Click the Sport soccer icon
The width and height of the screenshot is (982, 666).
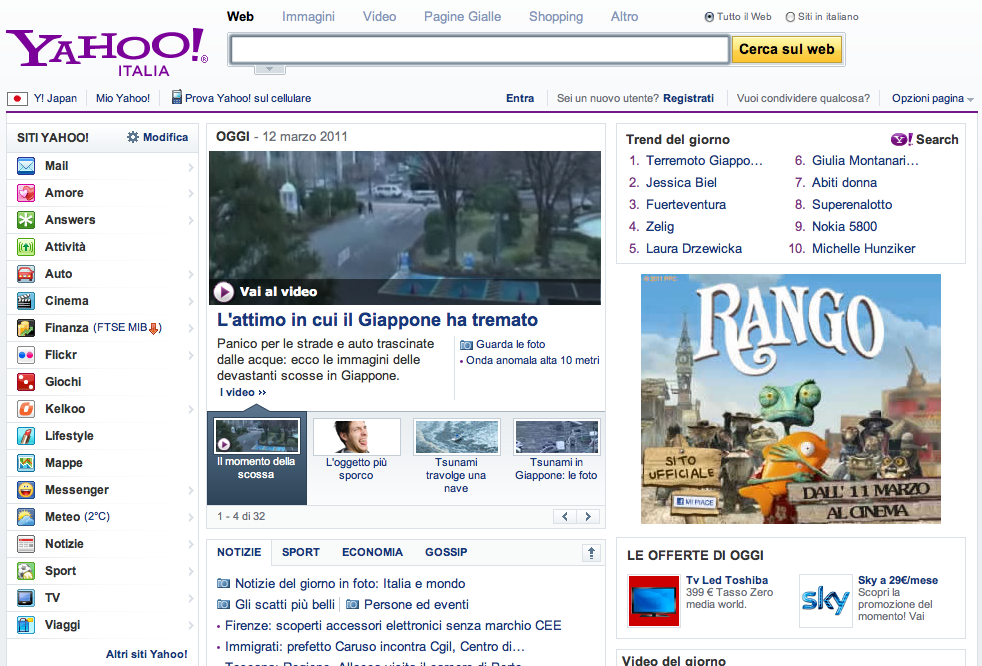[x=26, y=571]
